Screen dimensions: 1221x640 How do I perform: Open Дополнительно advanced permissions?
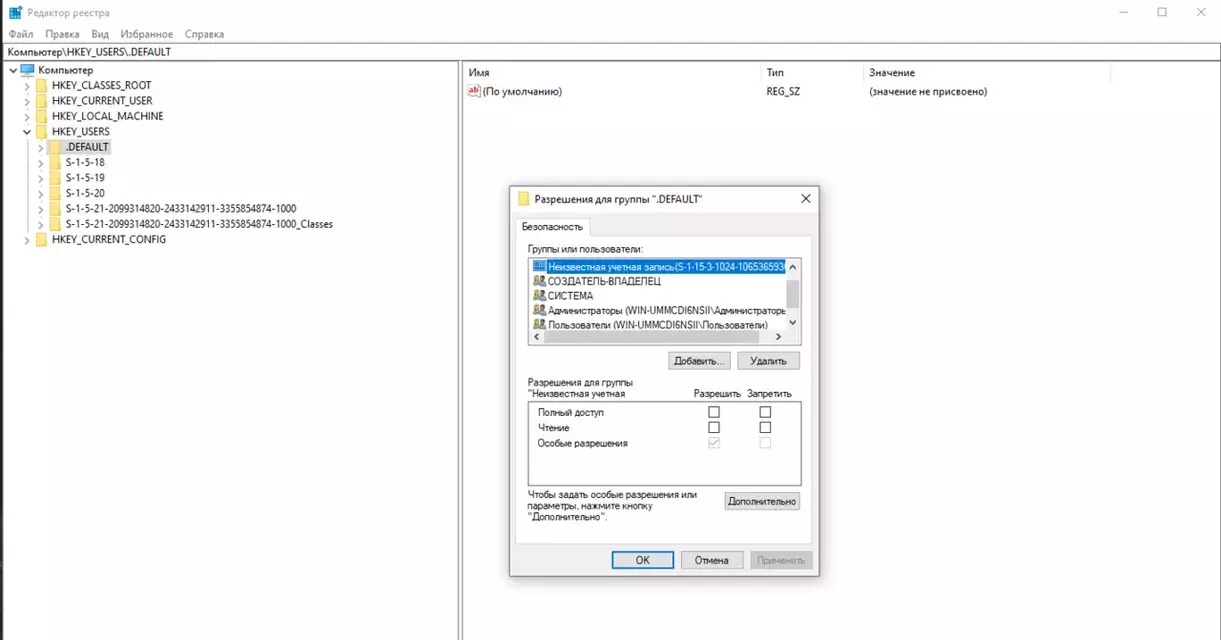click(x=762, y=501)
